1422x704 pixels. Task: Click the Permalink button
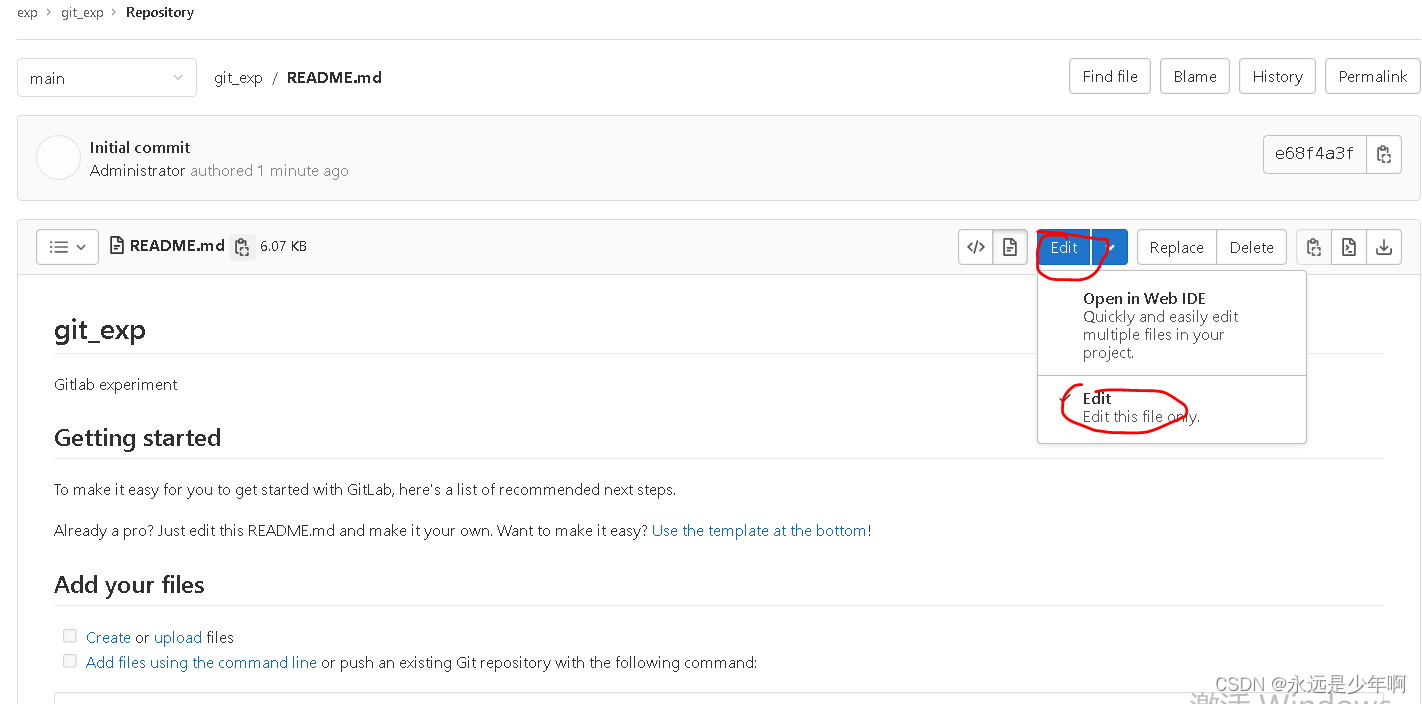1373,76
